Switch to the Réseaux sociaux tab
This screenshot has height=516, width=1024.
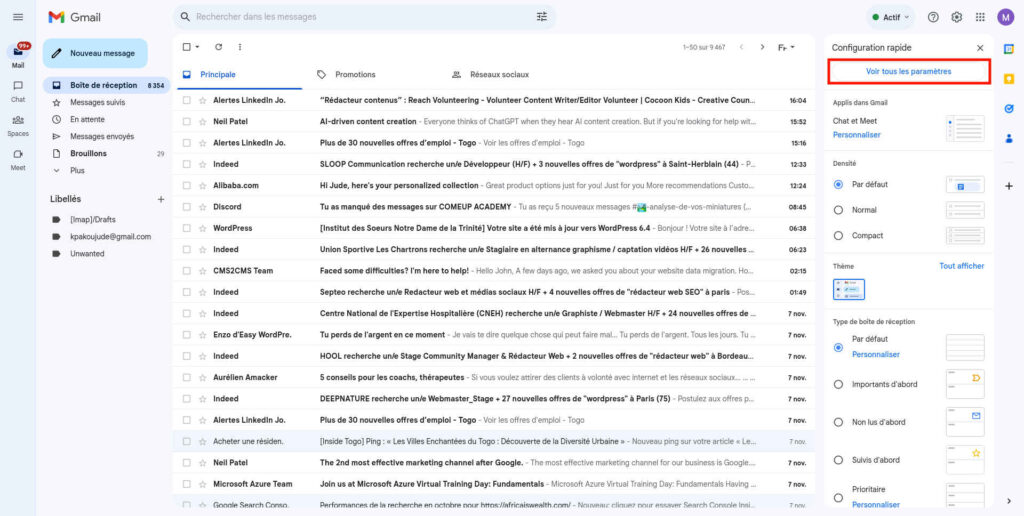(x=499, y=74)
